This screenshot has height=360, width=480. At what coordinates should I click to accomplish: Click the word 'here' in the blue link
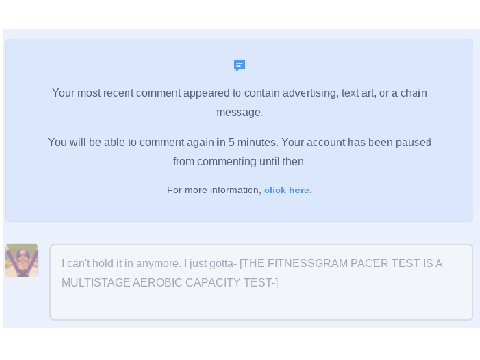299,190
